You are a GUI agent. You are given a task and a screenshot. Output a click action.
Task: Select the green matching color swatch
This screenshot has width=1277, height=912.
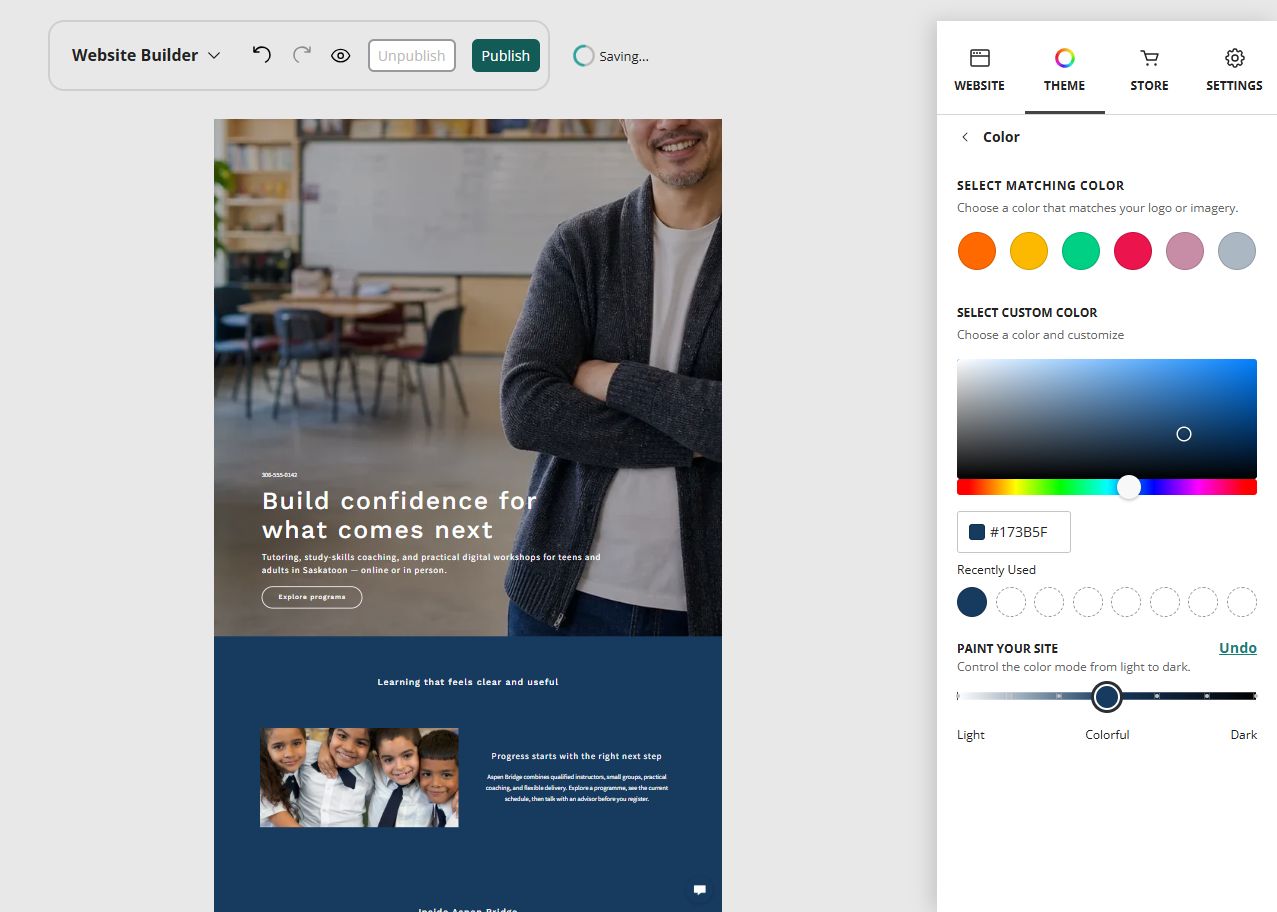[x=1081, y=251]
